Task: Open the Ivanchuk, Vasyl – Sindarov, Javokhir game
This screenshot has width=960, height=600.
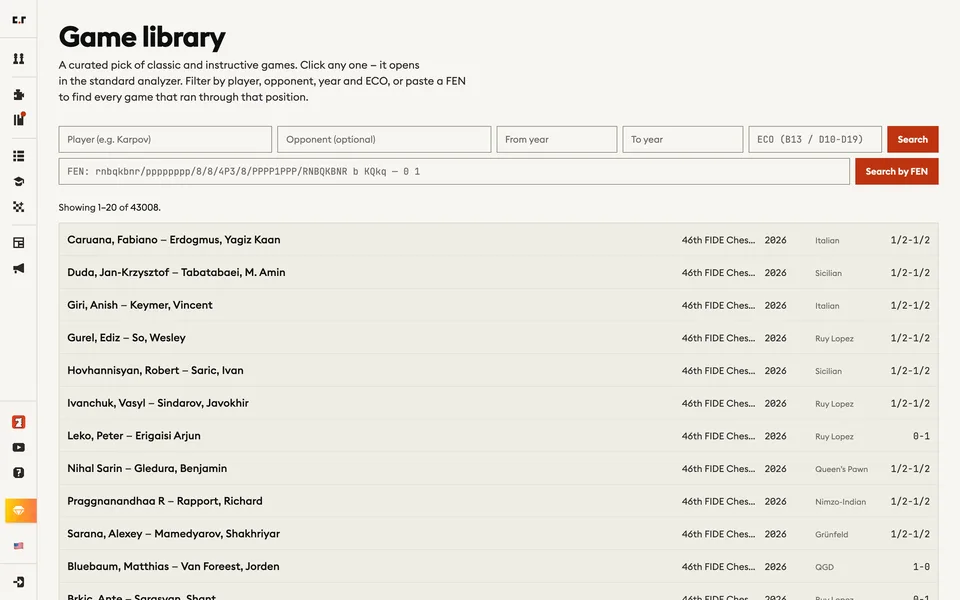Action: 498,403
